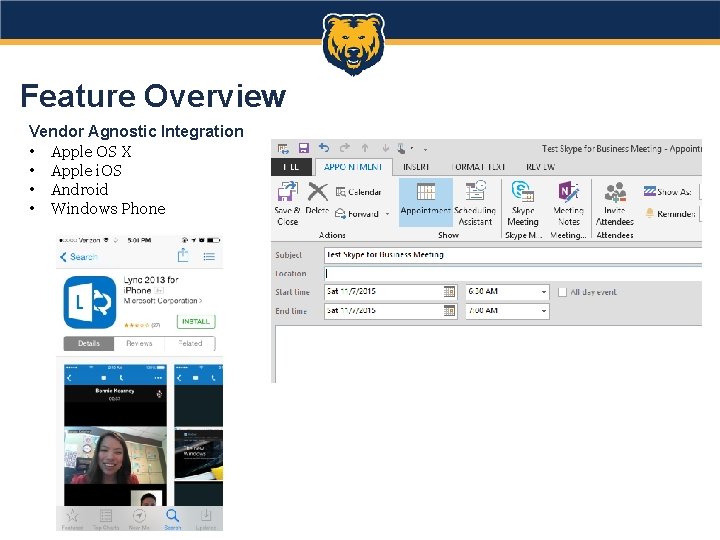Image resolution: width=720 pixels, height=540 pixels.
Task: Switch to the FORMAT TEXT ribbon tab
Action: pyautogui.click(x=478, y=167)
